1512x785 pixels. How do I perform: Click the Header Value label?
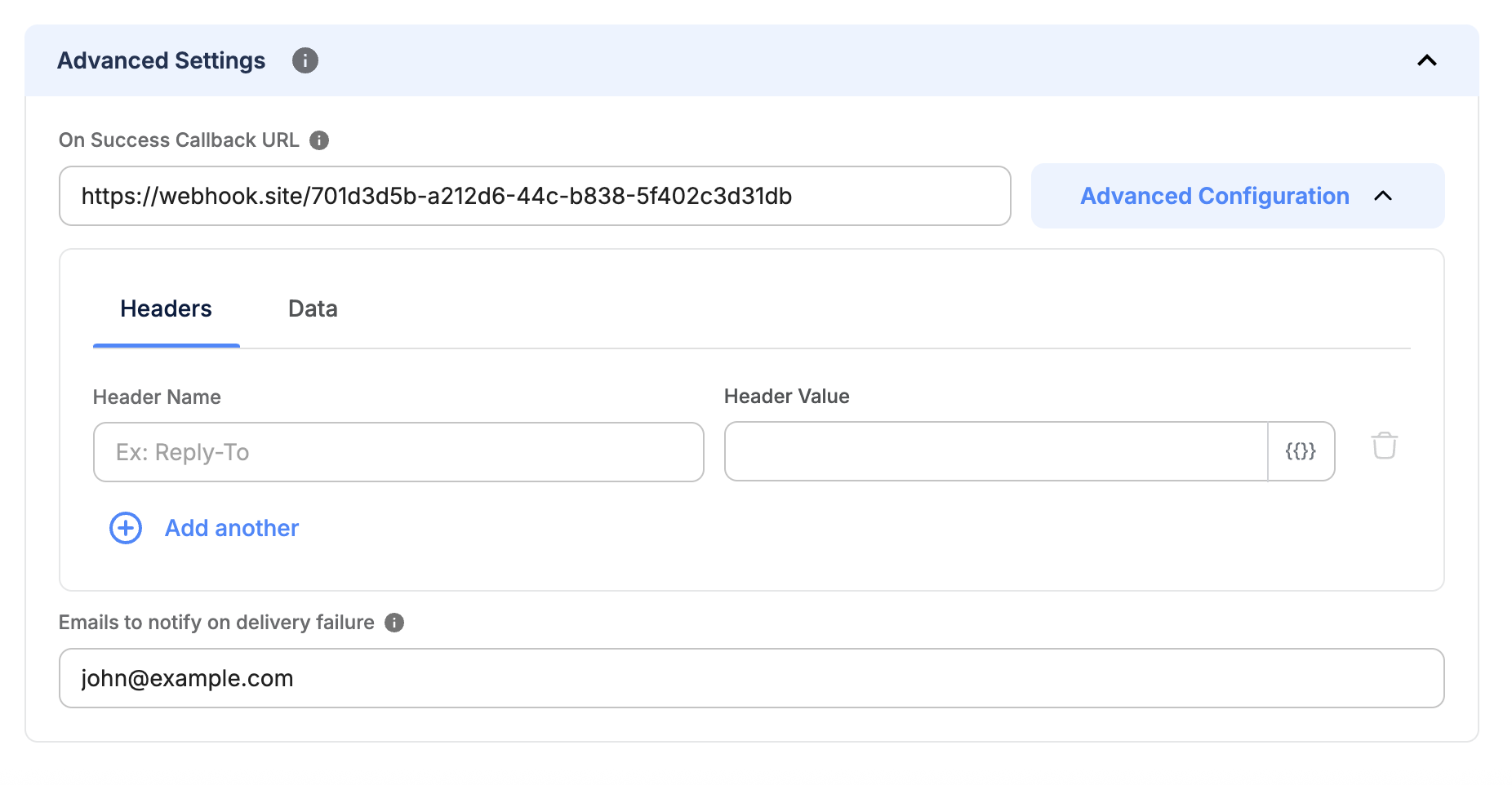[x=786, y=397]
